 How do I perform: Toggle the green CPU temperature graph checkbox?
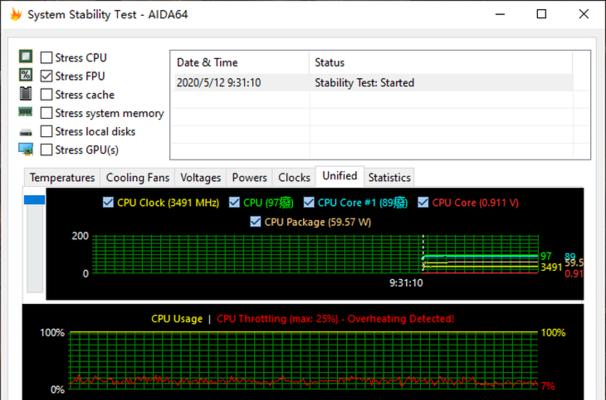coord(234,202)
